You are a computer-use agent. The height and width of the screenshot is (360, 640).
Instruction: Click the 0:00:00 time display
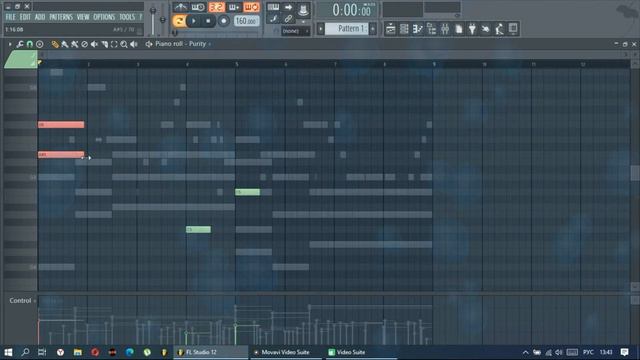click(351, 10)
